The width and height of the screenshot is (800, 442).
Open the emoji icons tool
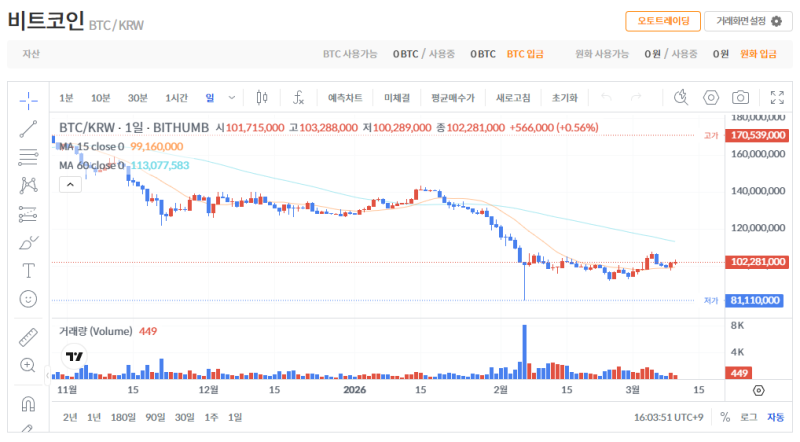[x=29, y=299]
